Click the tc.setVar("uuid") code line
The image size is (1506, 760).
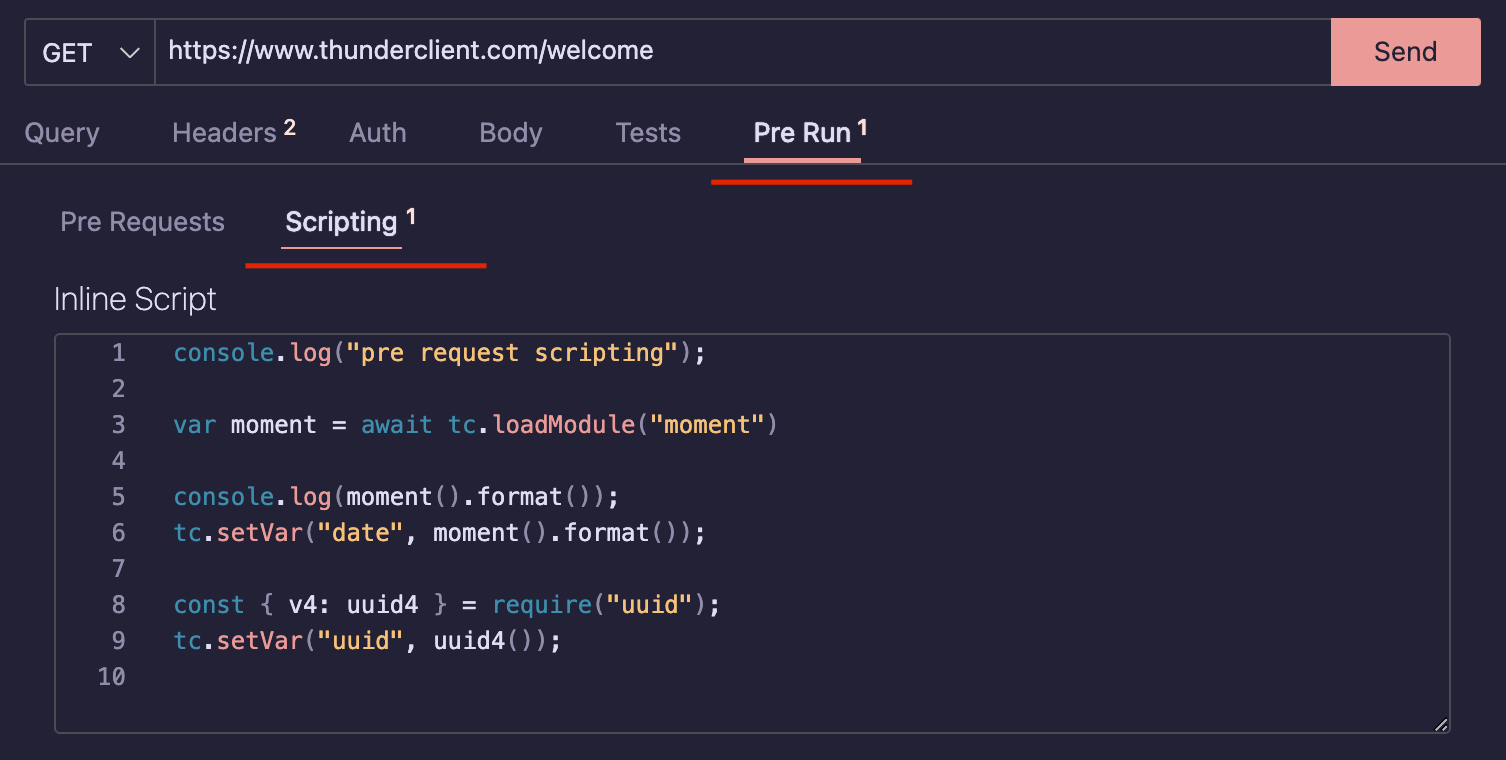click(367, 641)
